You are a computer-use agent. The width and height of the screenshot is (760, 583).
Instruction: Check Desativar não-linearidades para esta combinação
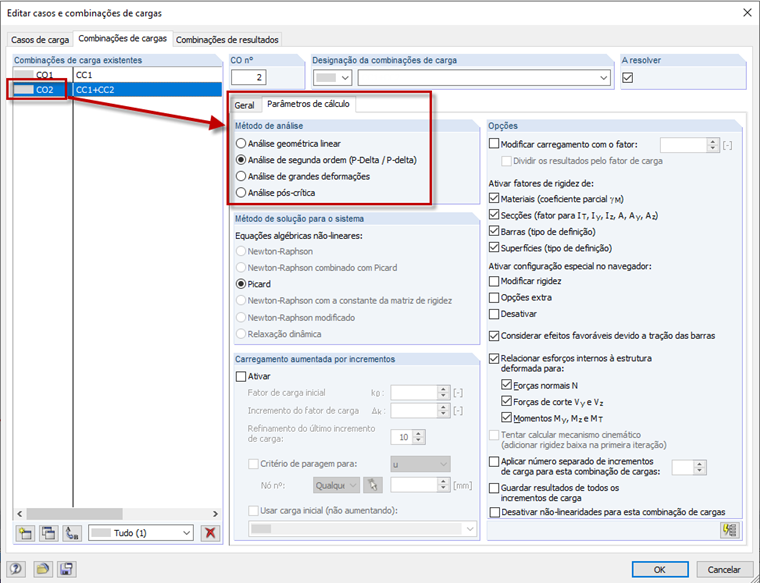494,512
